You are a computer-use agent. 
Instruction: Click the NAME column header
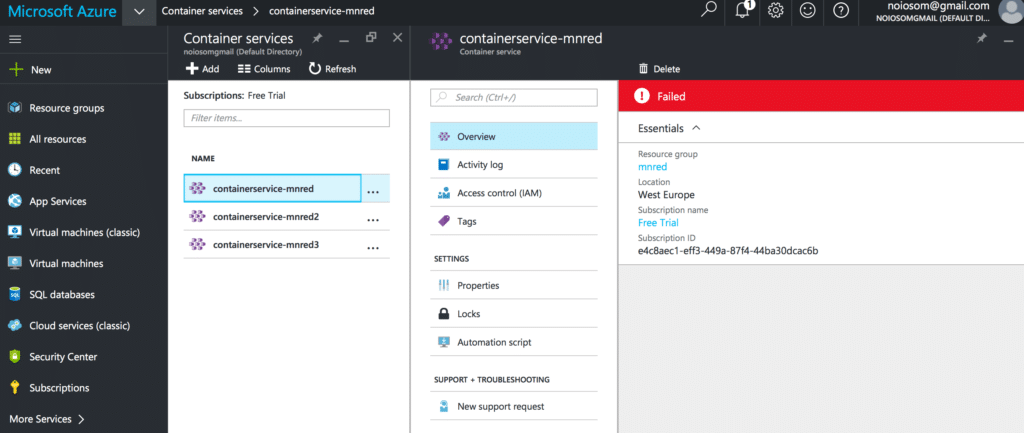tap(203, 158)
